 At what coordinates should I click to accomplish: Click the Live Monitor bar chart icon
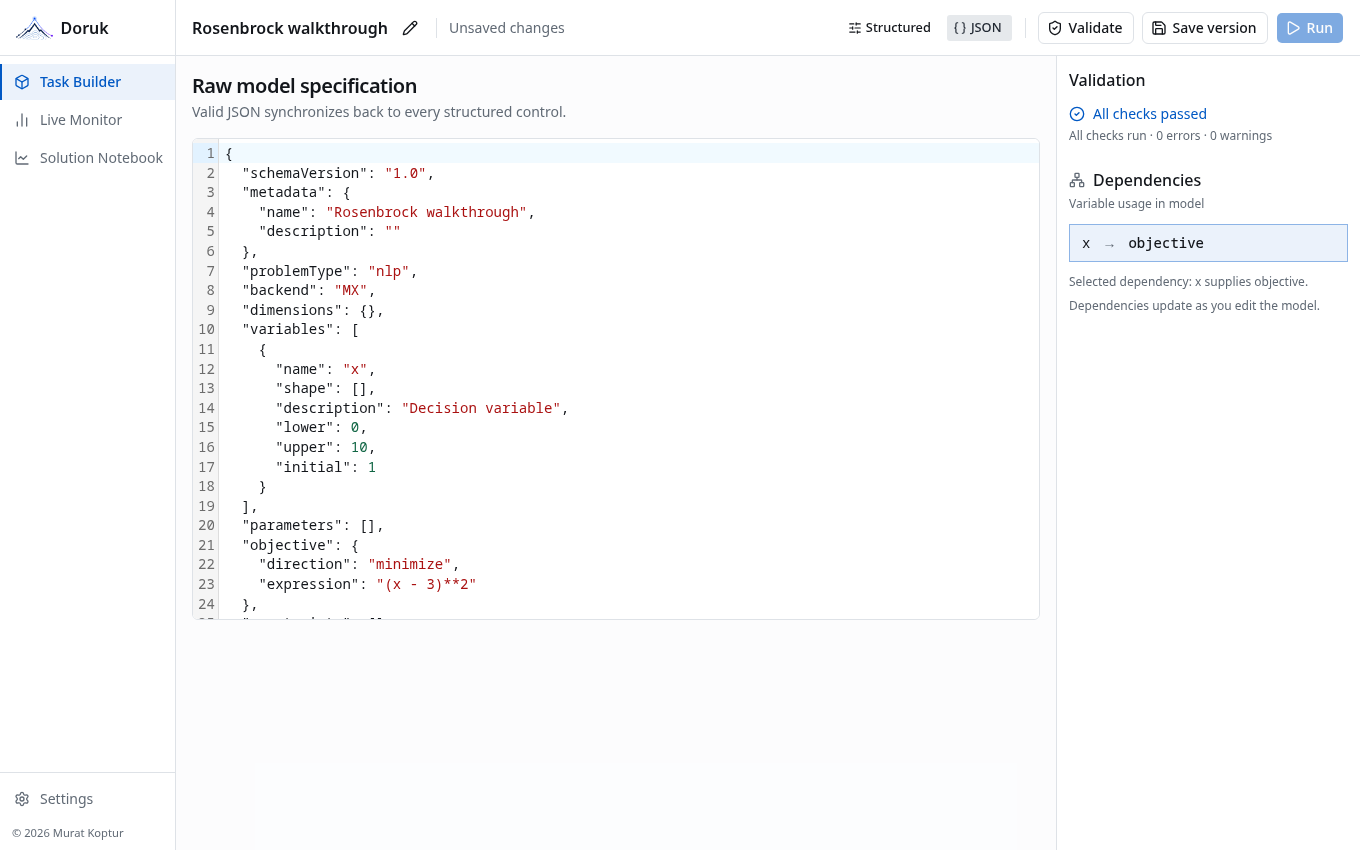click(22, 120)
